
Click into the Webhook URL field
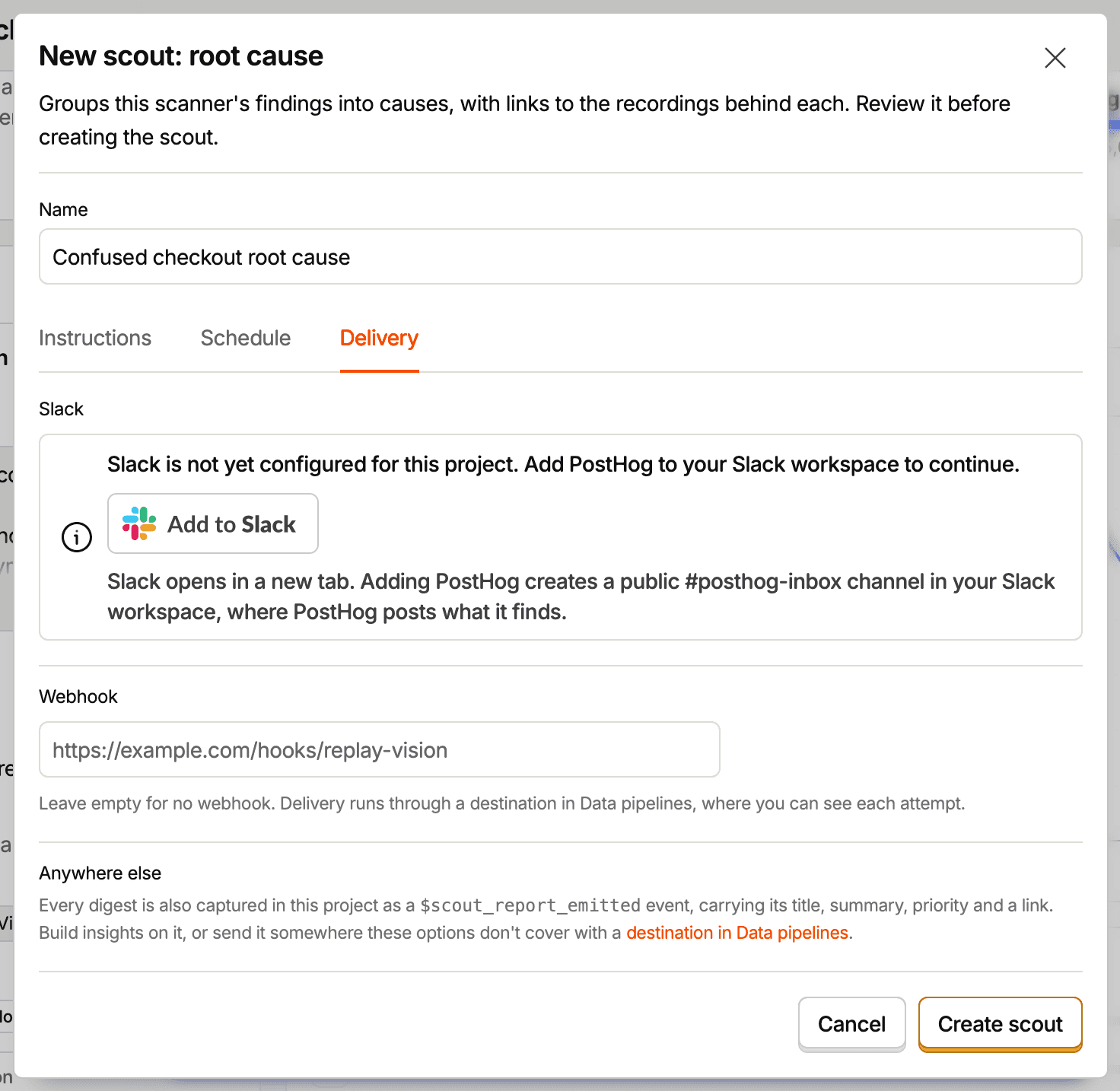click(x=380, y=749)
